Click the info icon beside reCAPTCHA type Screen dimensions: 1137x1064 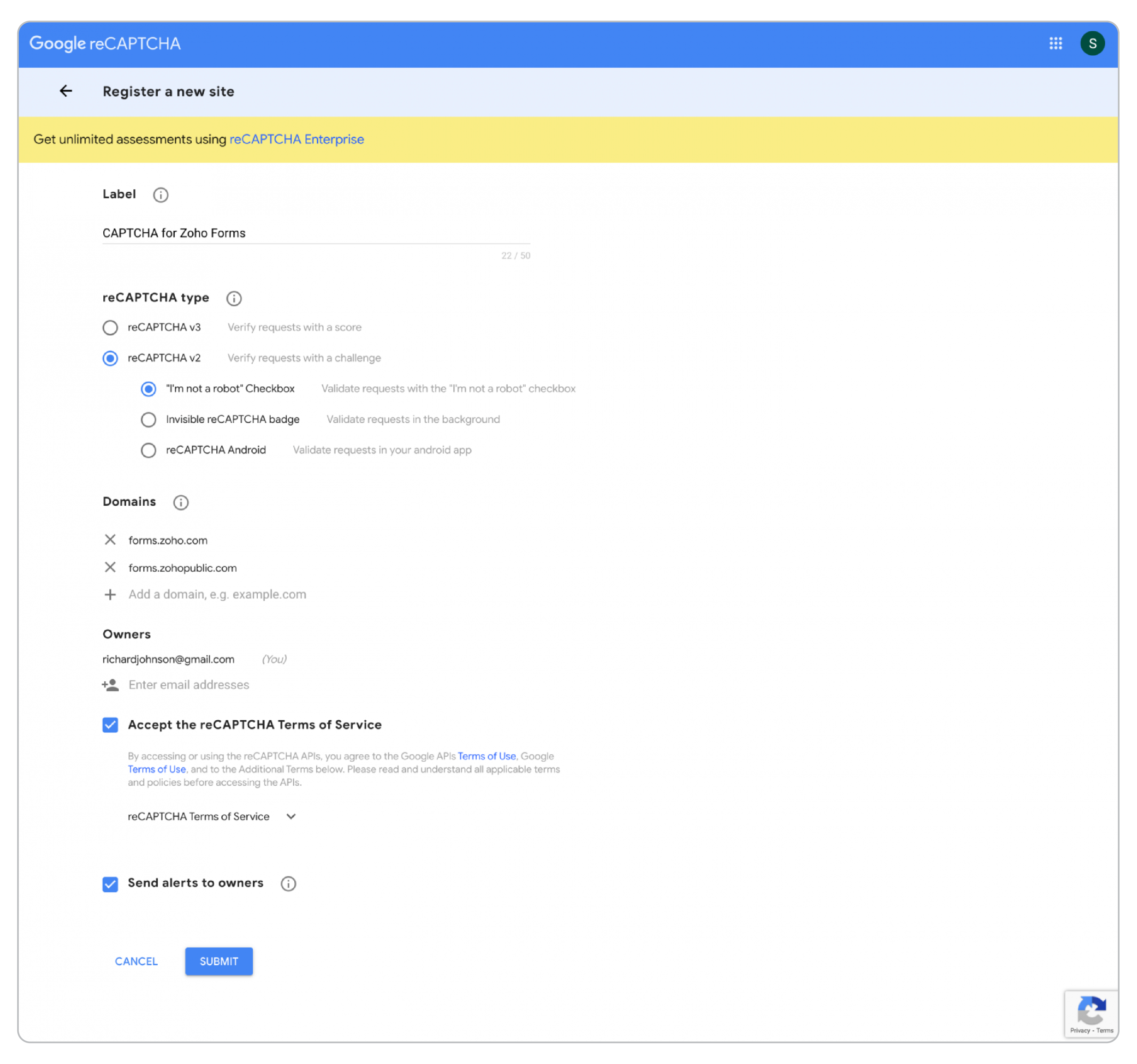click(x=234, y=298)
